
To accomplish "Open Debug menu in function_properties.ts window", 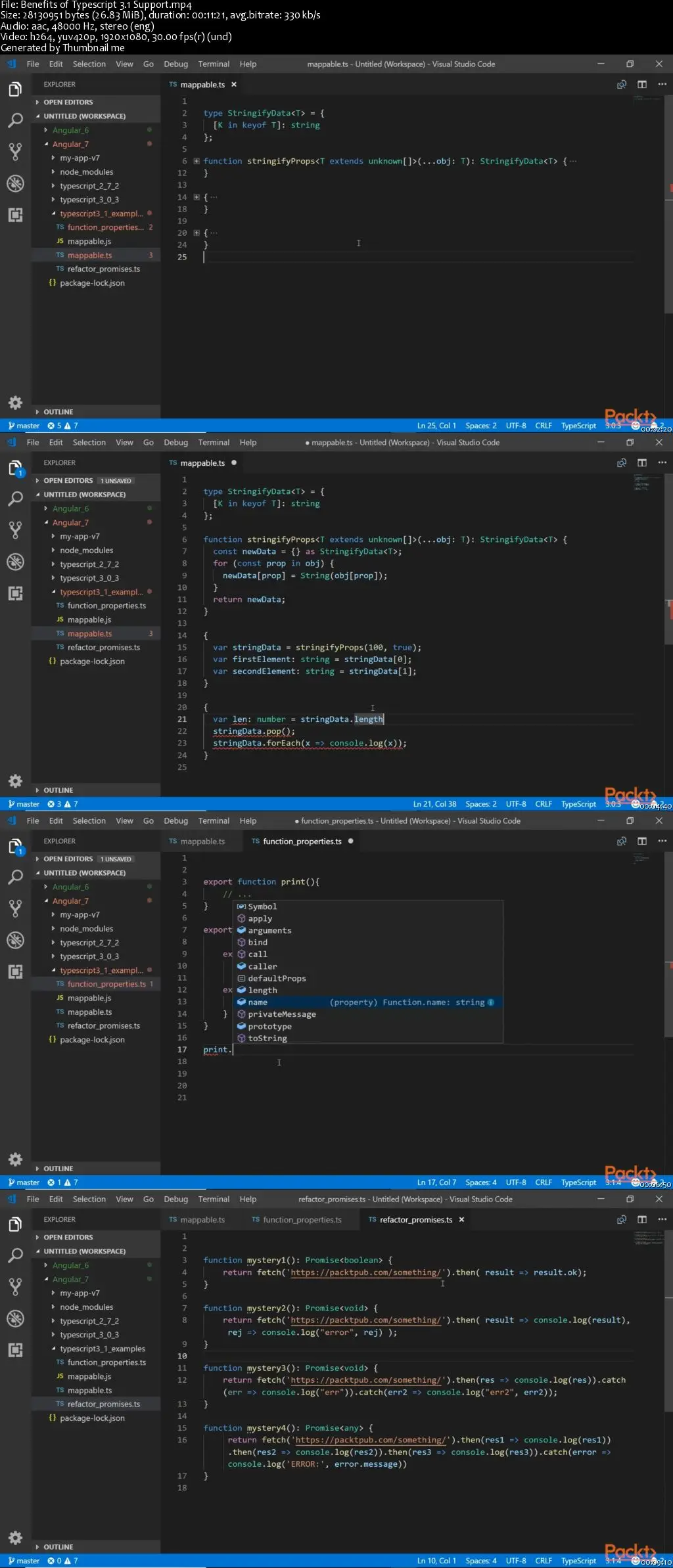I will click(175, 821).
